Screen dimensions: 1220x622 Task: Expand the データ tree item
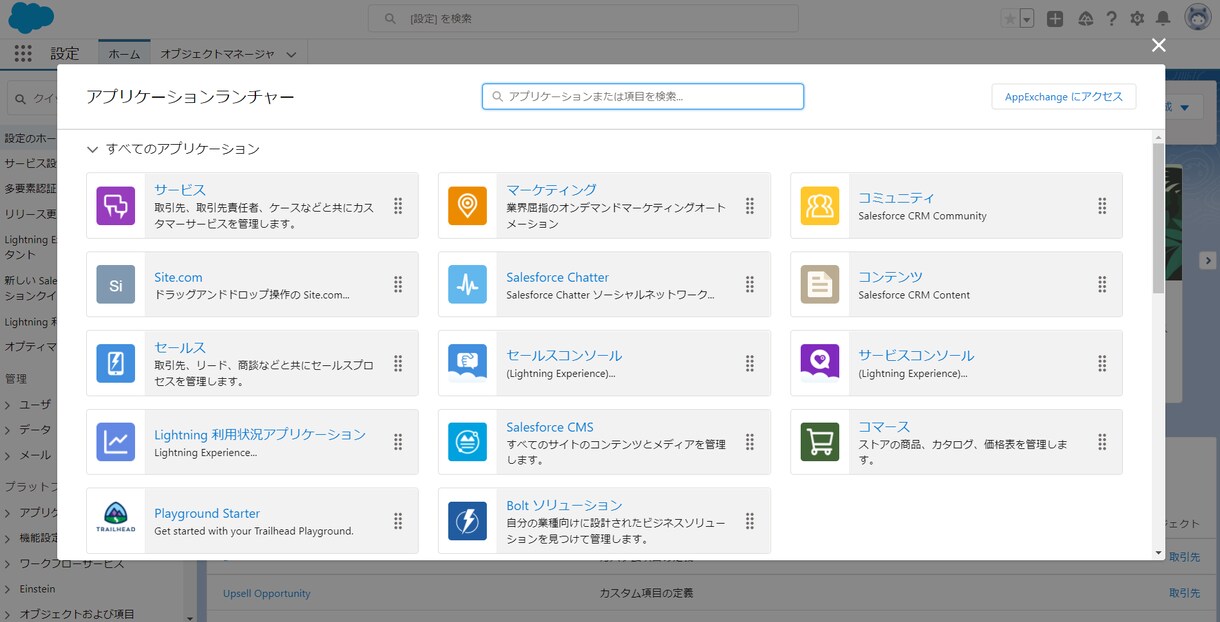(x=8, y=429)
